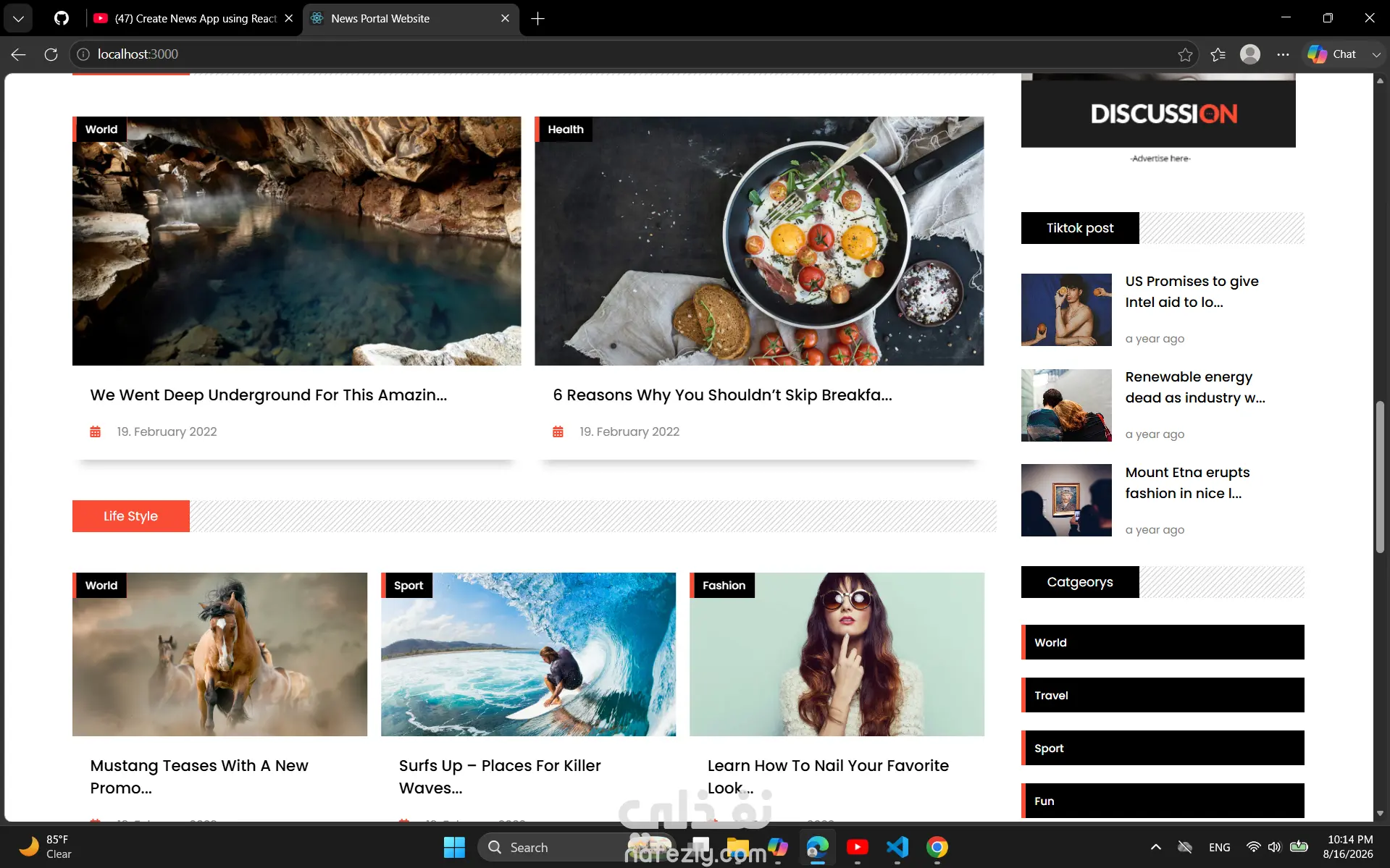The height and width of the screenshot is (868, 1390).
Task: Open the fried eggs skillet article image
Action: 759,241
